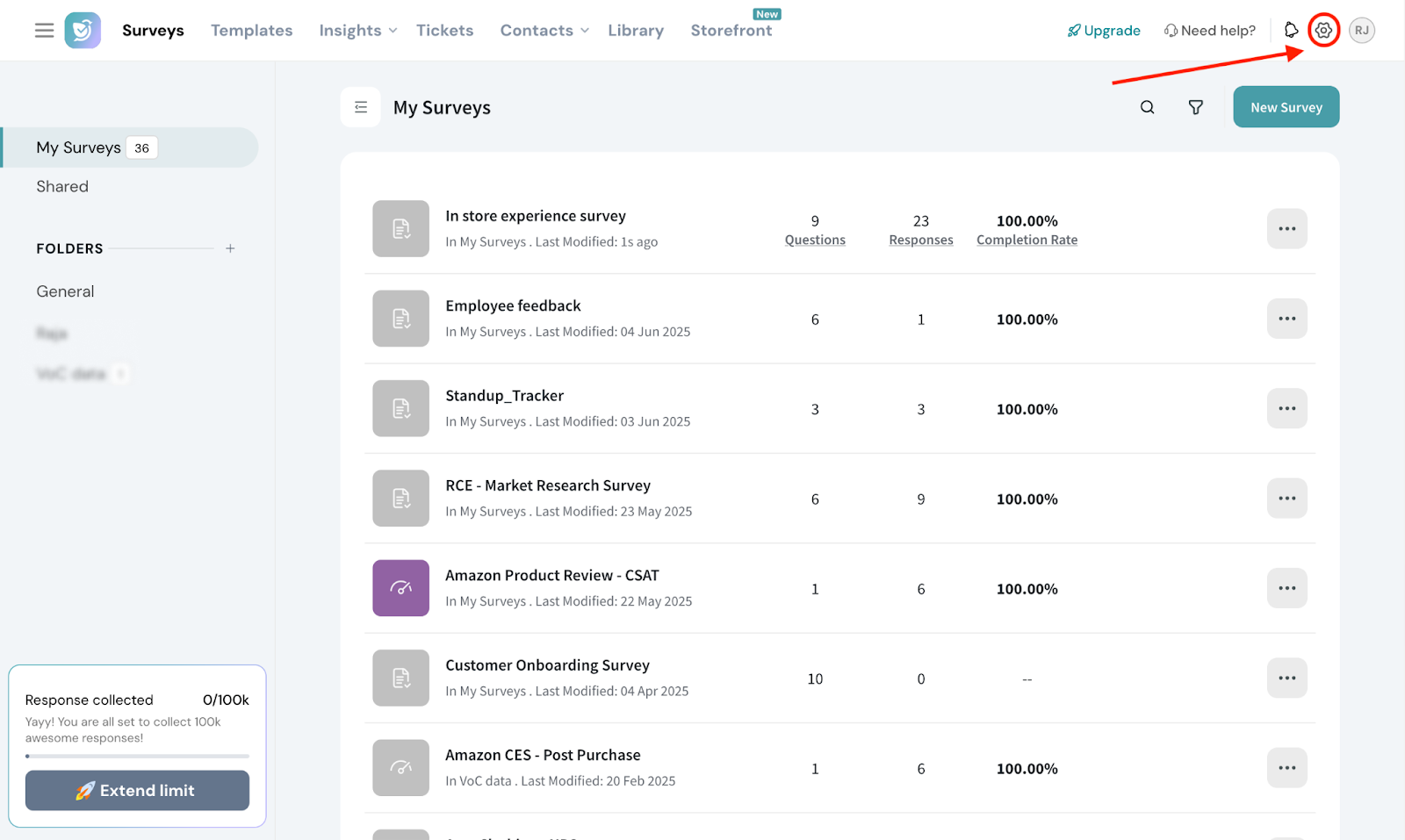This screenshot has height=840, width=1405.
Task: Collapse the sidebar panel toggle icon
Action: [361, 107]
